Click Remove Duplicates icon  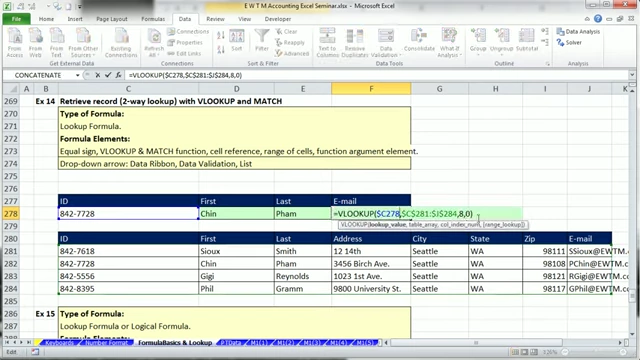pos(355,43)
